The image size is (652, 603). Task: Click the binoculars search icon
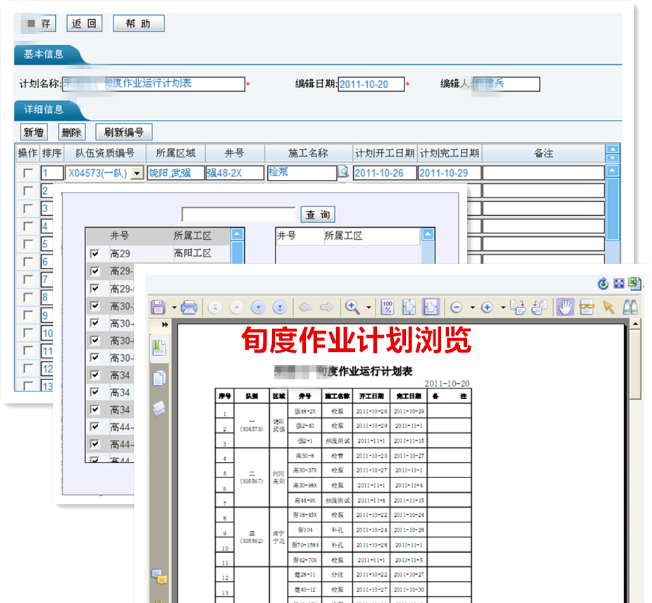click(x=632, y=307)
